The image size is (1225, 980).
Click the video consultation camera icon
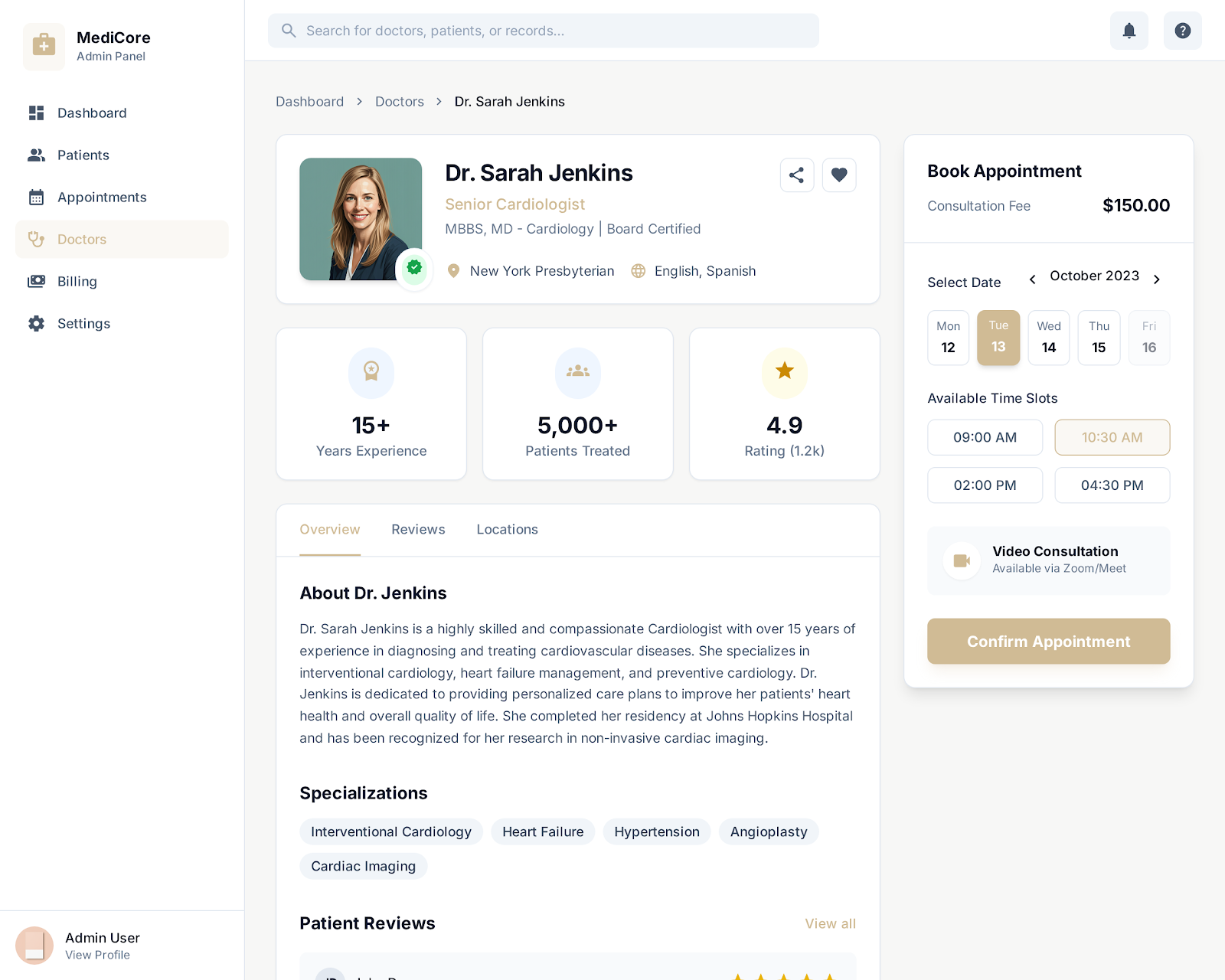coord(962,560)
